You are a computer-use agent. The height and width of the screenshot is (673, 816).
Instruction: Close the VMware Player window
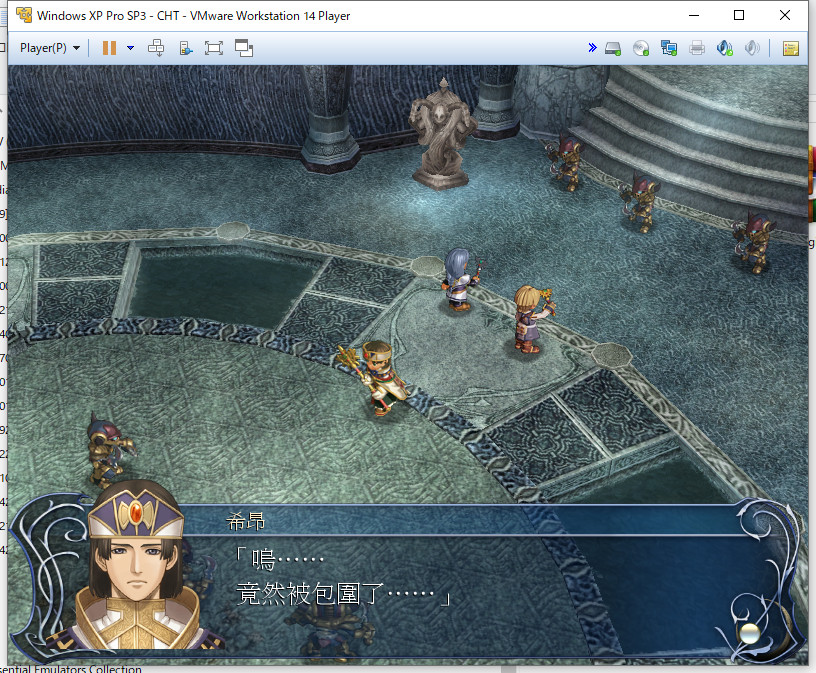click(x=785, y=15)
